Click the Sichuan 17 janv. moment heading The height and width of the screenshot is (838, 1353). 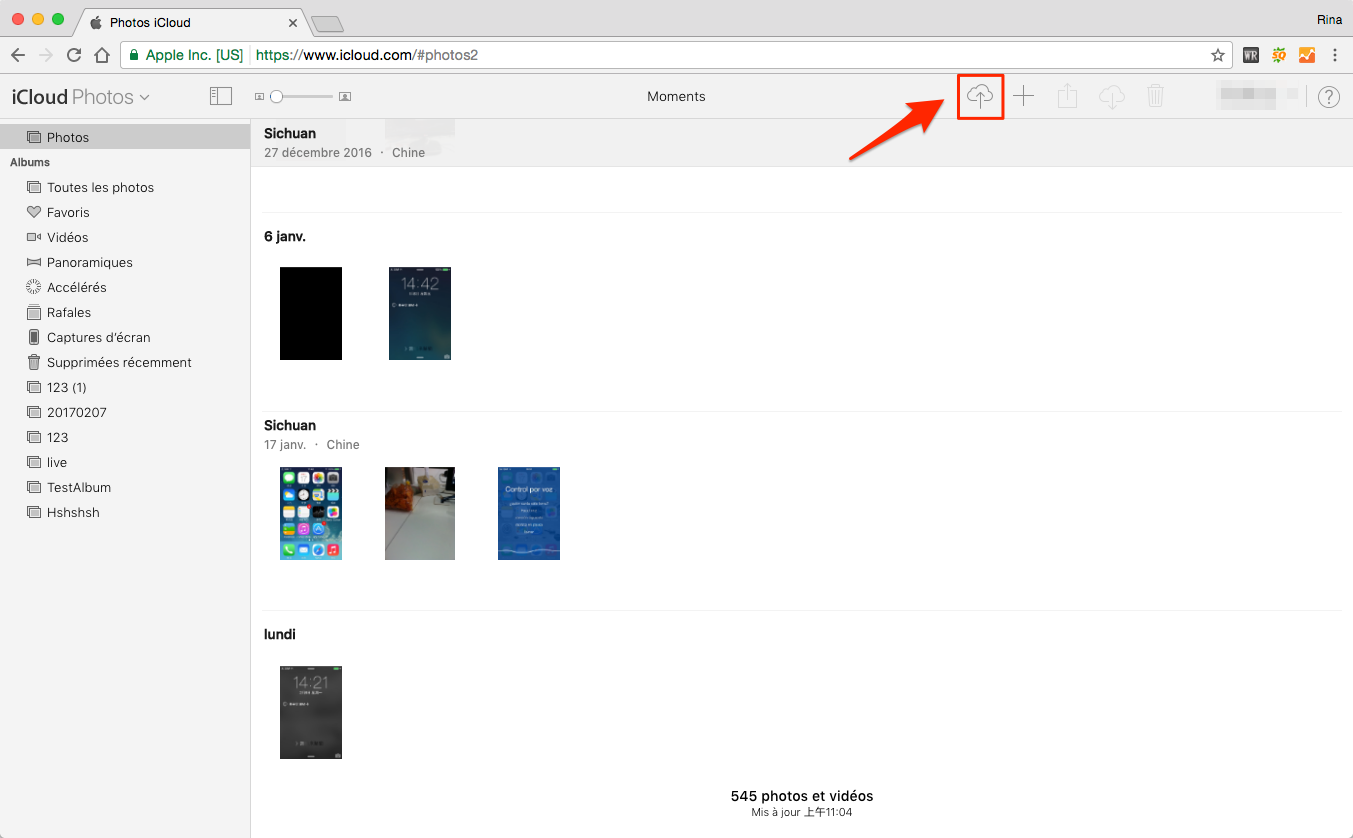(x=311, y=434)
